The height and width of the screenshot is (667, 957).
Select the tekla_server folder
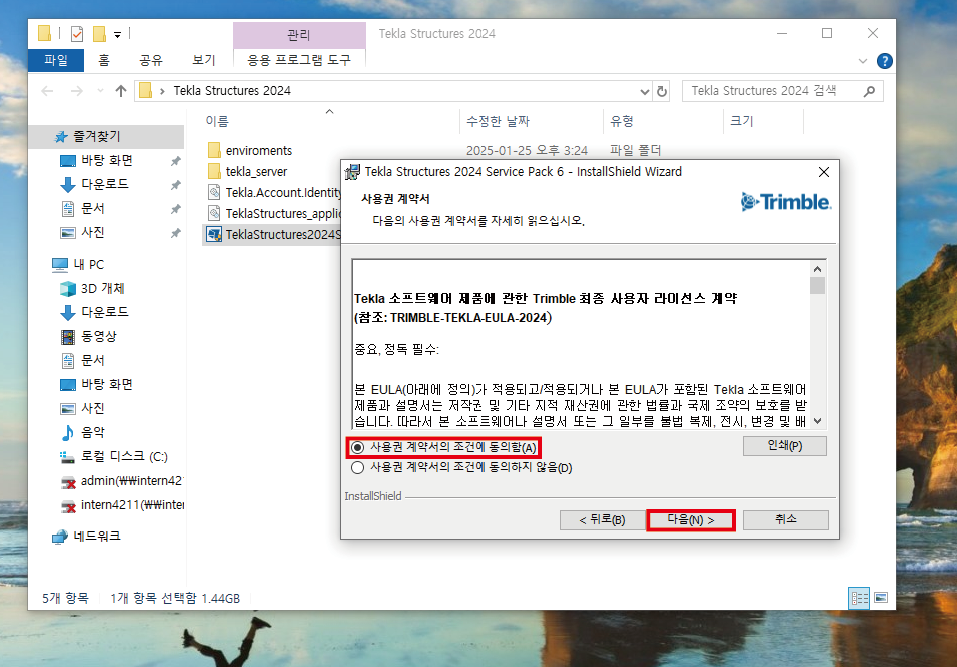tap(256, 171)
